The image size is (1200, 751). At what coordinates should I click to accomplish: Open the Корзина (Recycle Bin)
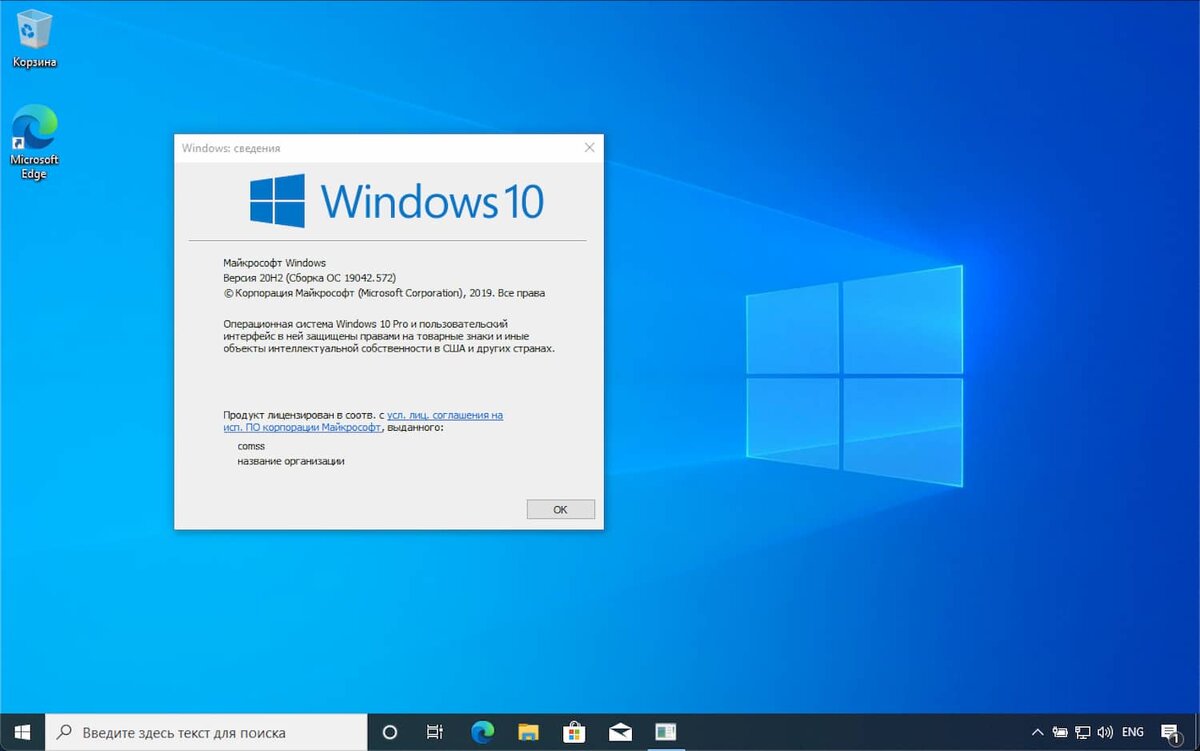(x=33, y=30)
